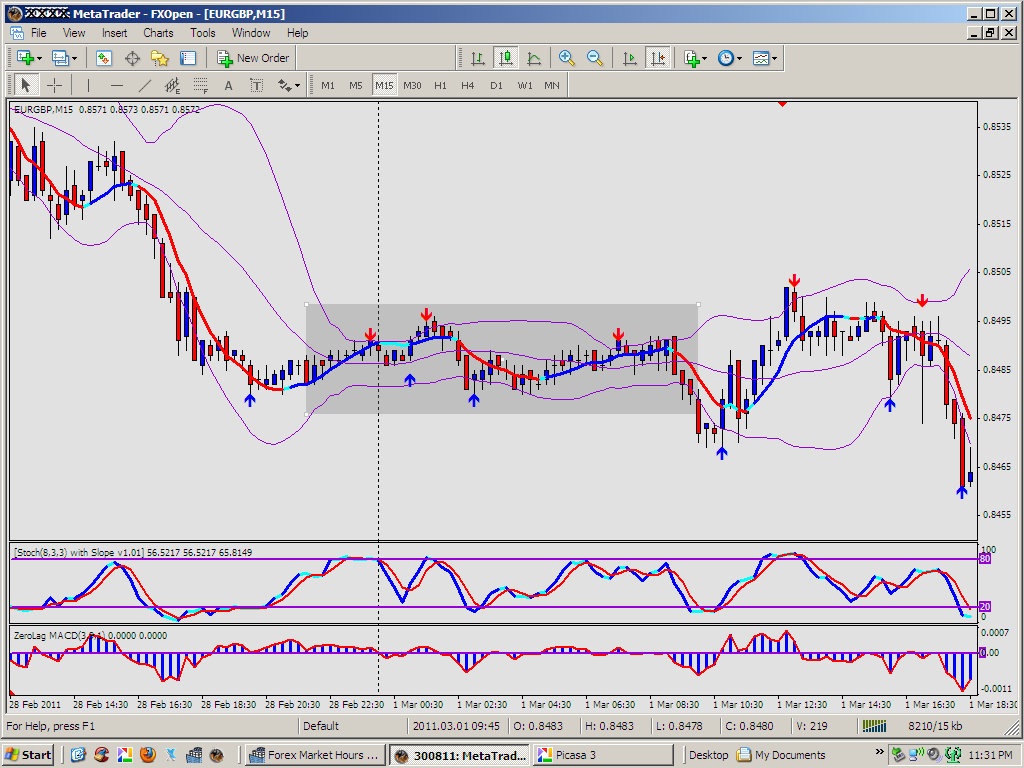Click the New Order button
1024x768 pixels.
(x=253, y=58)
